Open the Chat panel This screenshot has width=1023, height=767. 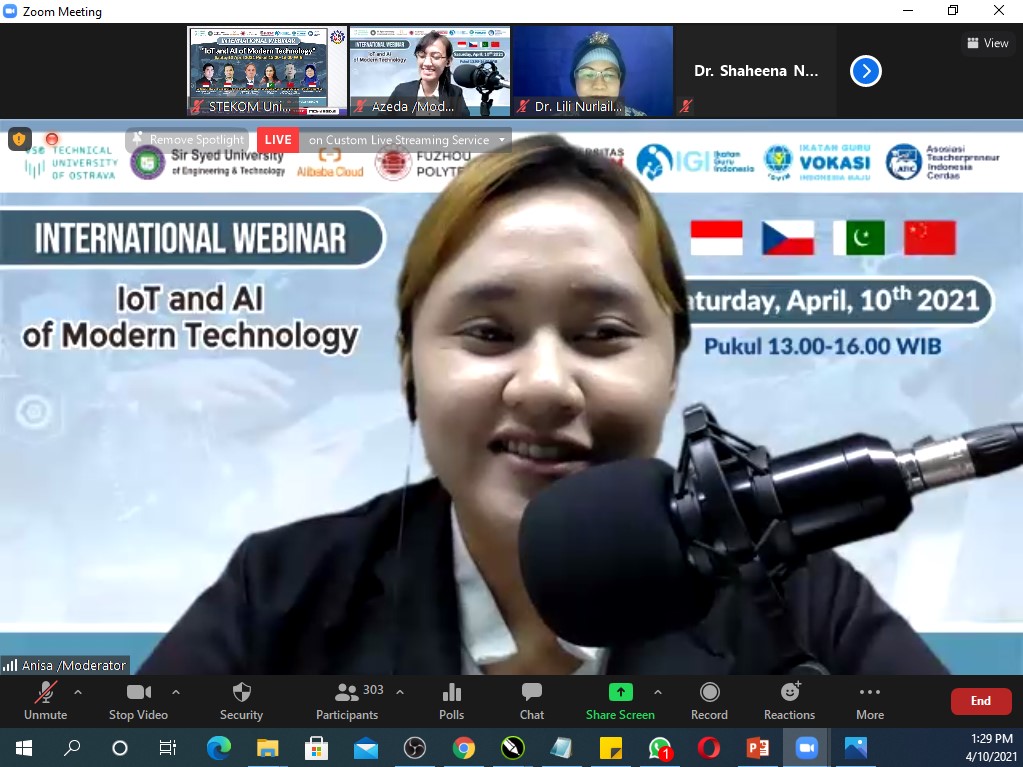532,701
